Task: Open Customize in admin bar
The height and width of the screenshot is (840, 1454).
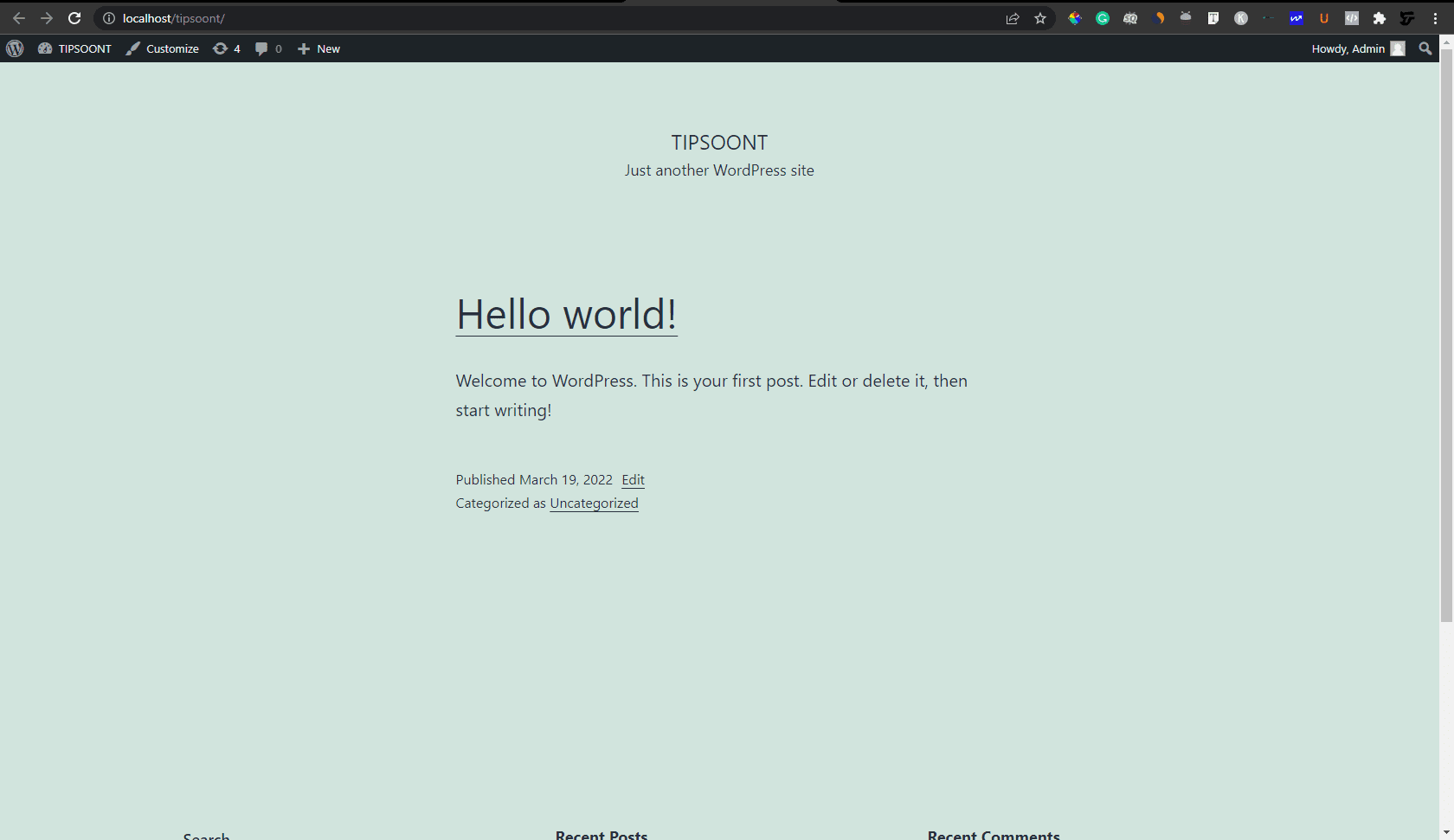Action: coord(163,48)
